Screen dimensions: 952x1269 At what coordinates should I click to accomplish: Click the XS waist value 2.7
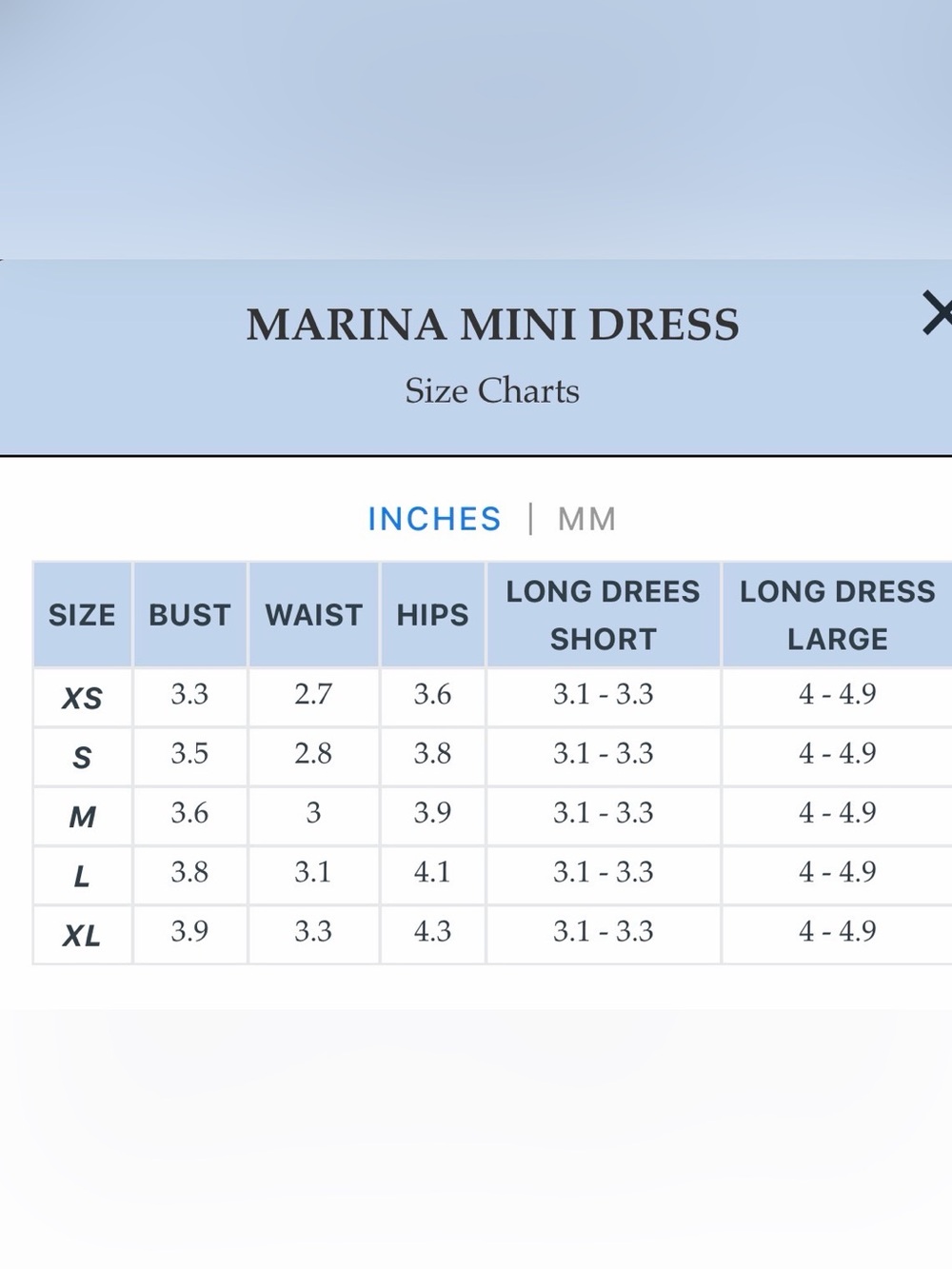coord(313,694)
